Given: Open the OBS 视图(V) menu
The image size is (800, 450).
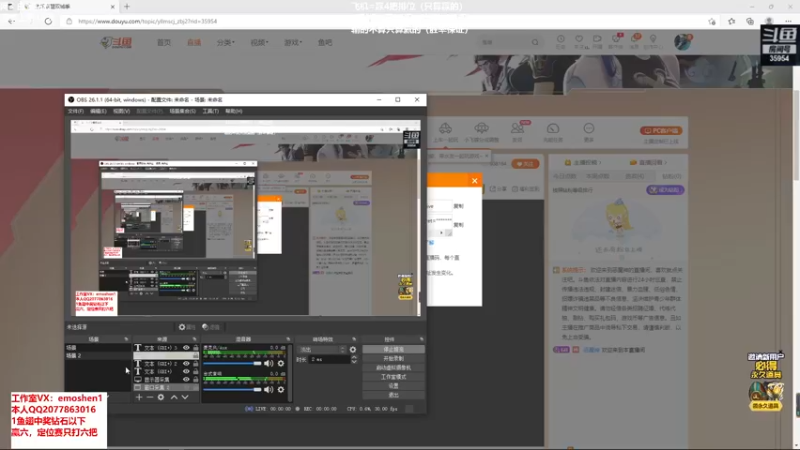Looking at the screenshot, I should [x=121, y=111].
